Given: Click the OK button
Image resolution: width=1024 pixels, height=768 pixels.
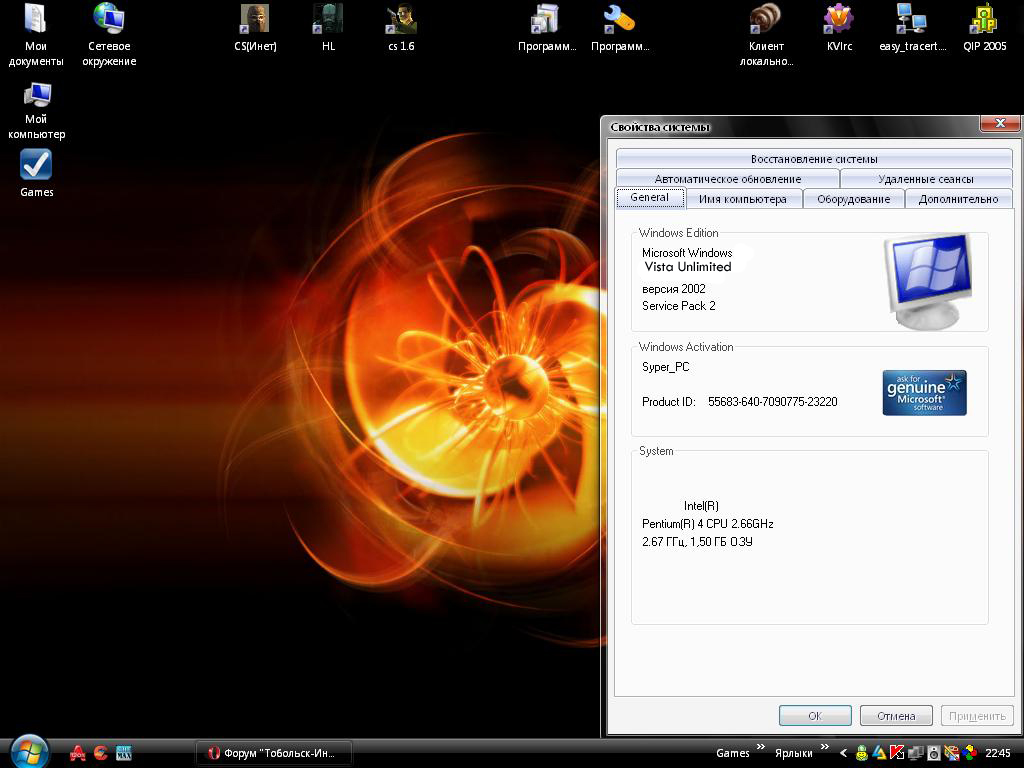Looking at the screenshot, I should click(x=815, y=716).
